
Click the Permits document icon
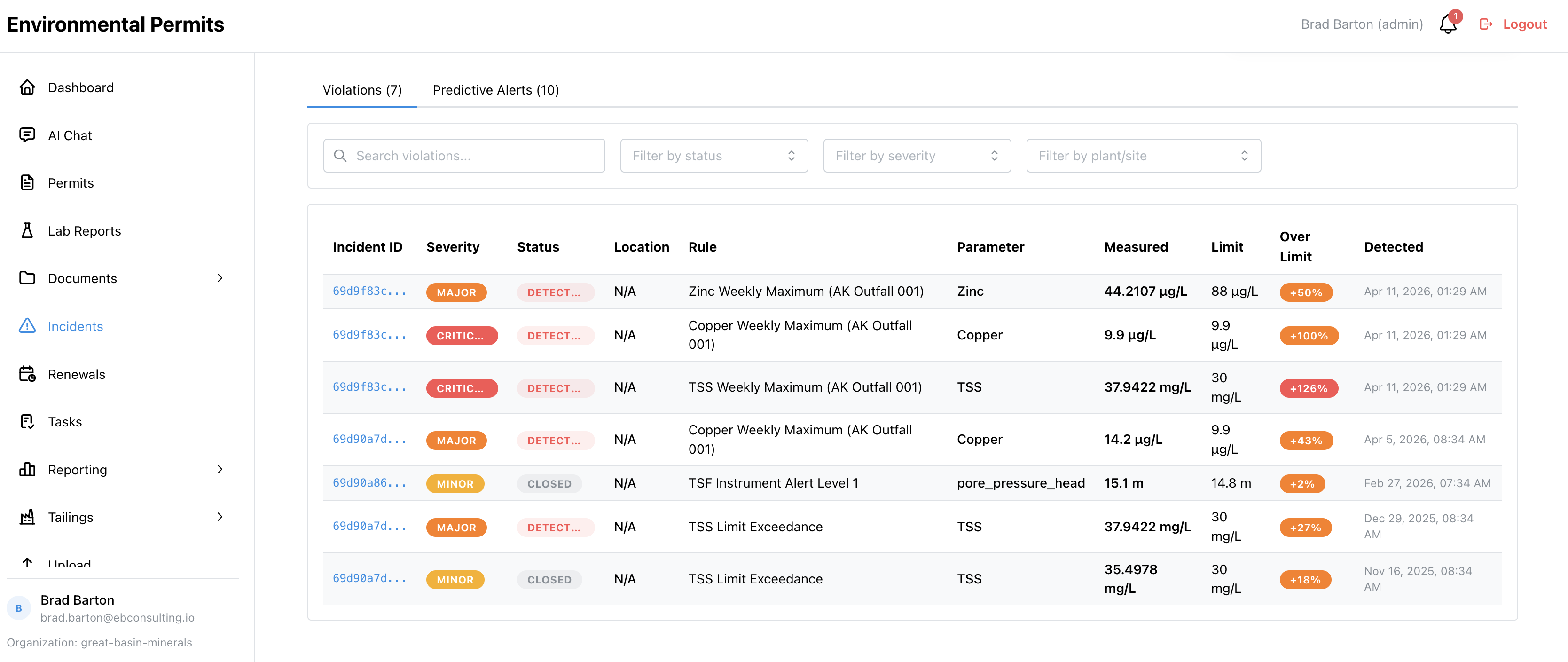tap(27, 183)
